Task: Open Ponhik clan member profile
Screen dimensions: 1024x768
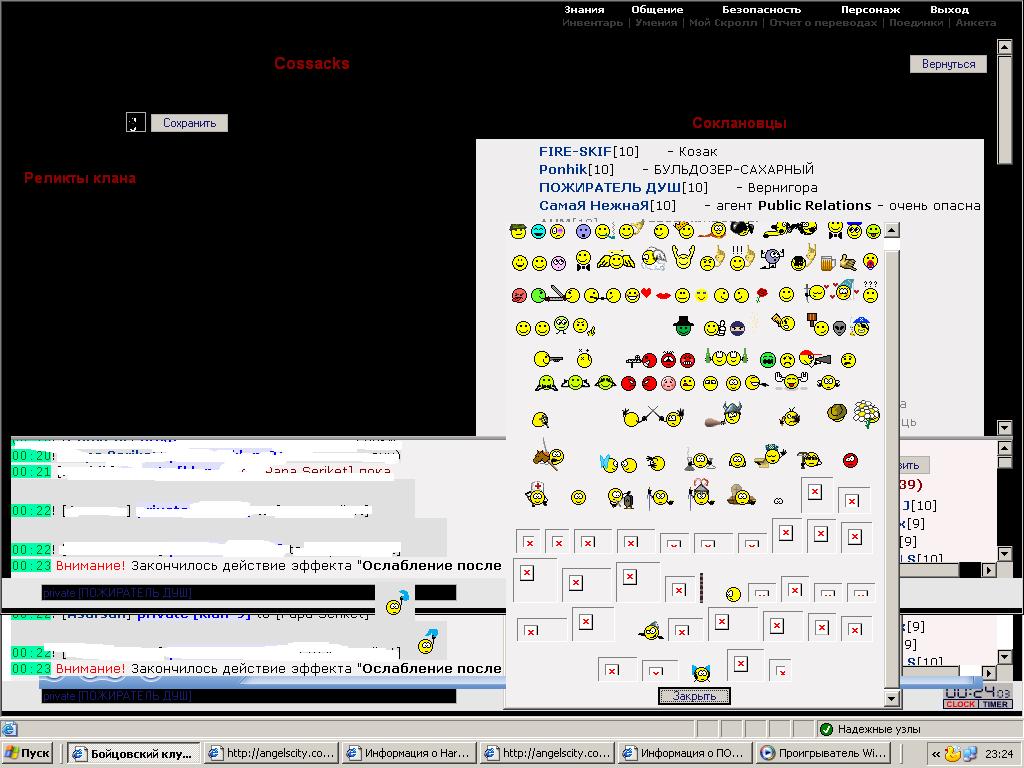Action: (563, 169)
